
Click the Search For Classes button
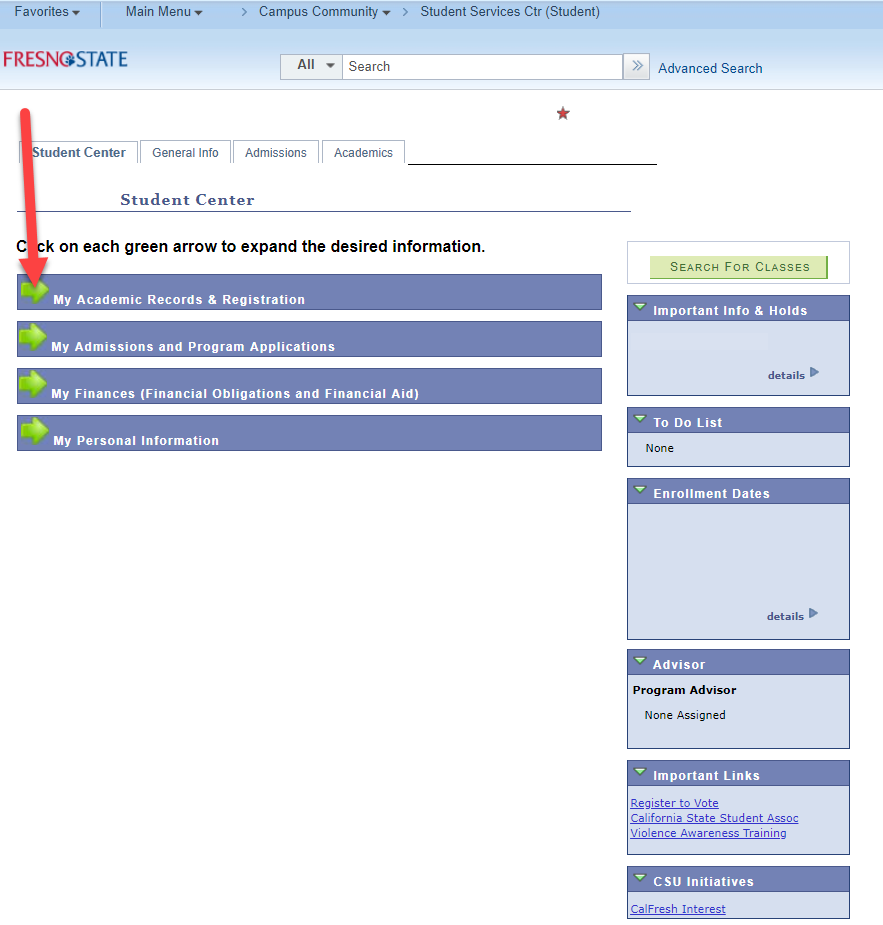(x=739, y=267)
